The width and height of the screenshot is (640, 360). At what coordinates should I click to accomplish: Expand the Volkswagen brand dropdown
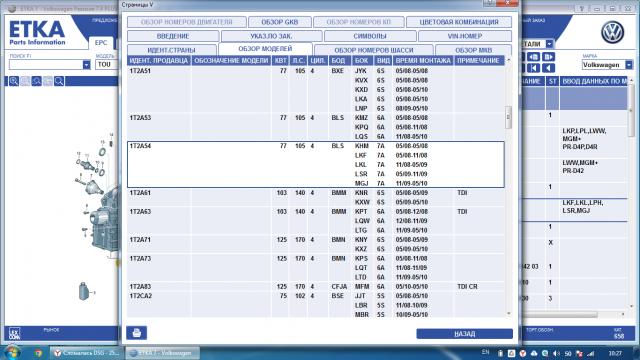629,64
